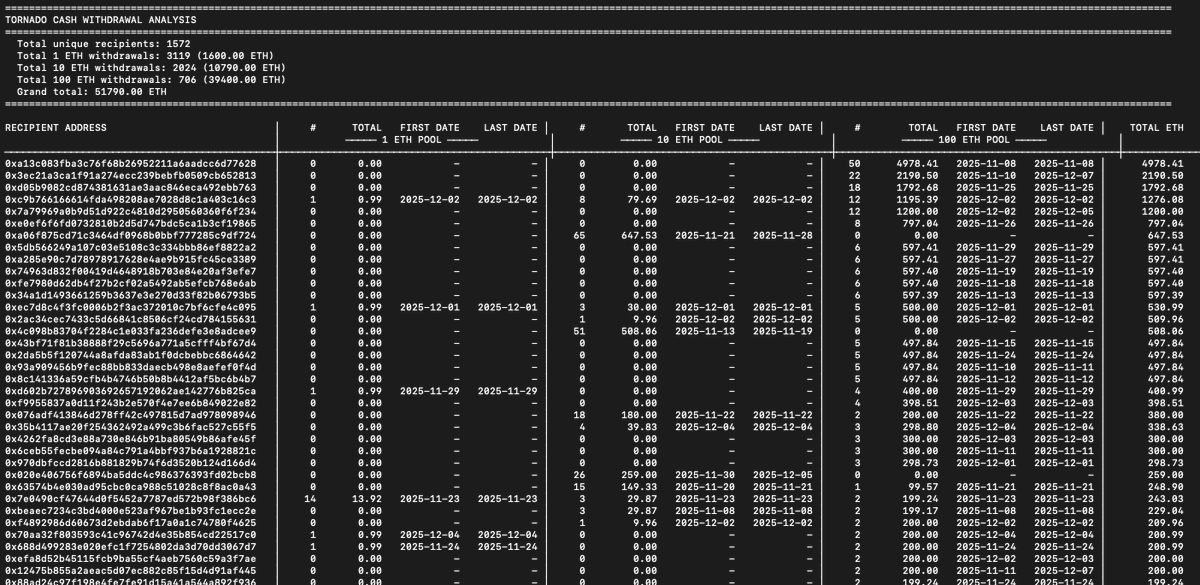Click address starting with 0x63574b4e030ad95c
This screenshot has width=1200, height=585.
[x=131, y=488]
